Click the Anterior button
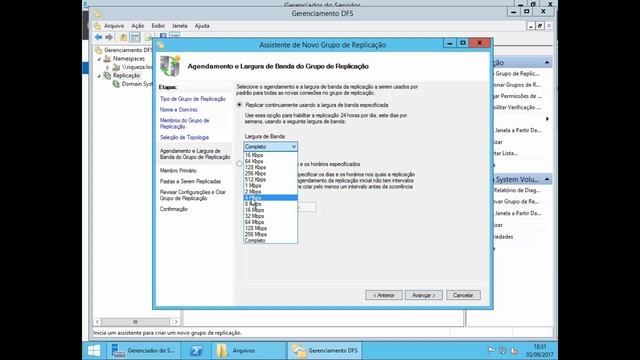 click(384, 295)
